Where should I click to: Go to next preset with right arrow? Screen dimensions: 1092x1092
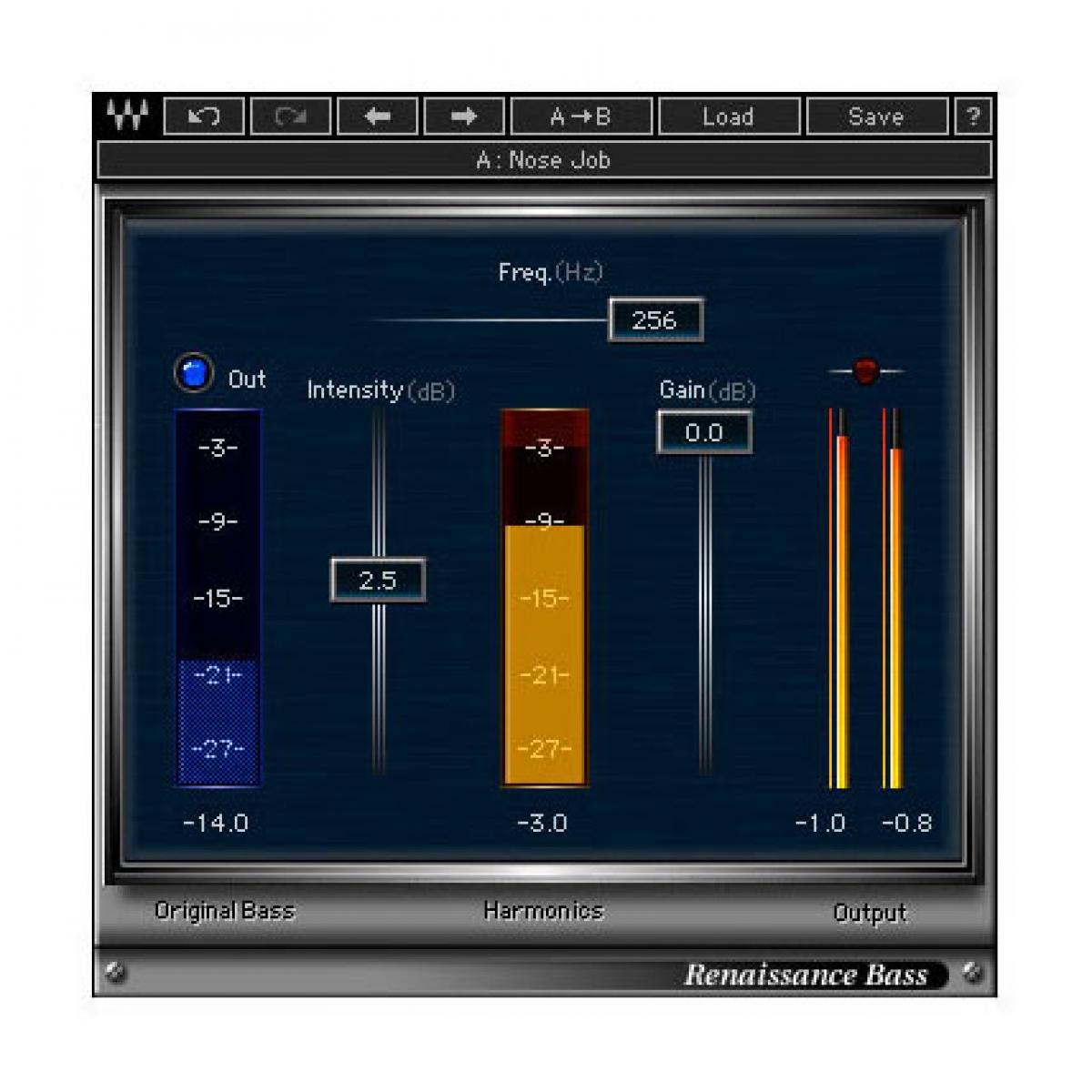click(464, 116)
